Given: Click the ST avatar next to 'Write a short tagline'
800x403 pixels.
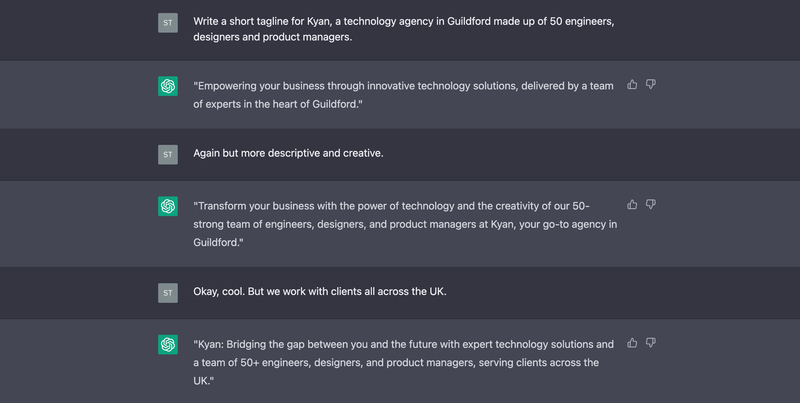Looking at the screenshot, I should tap(168, 23).
